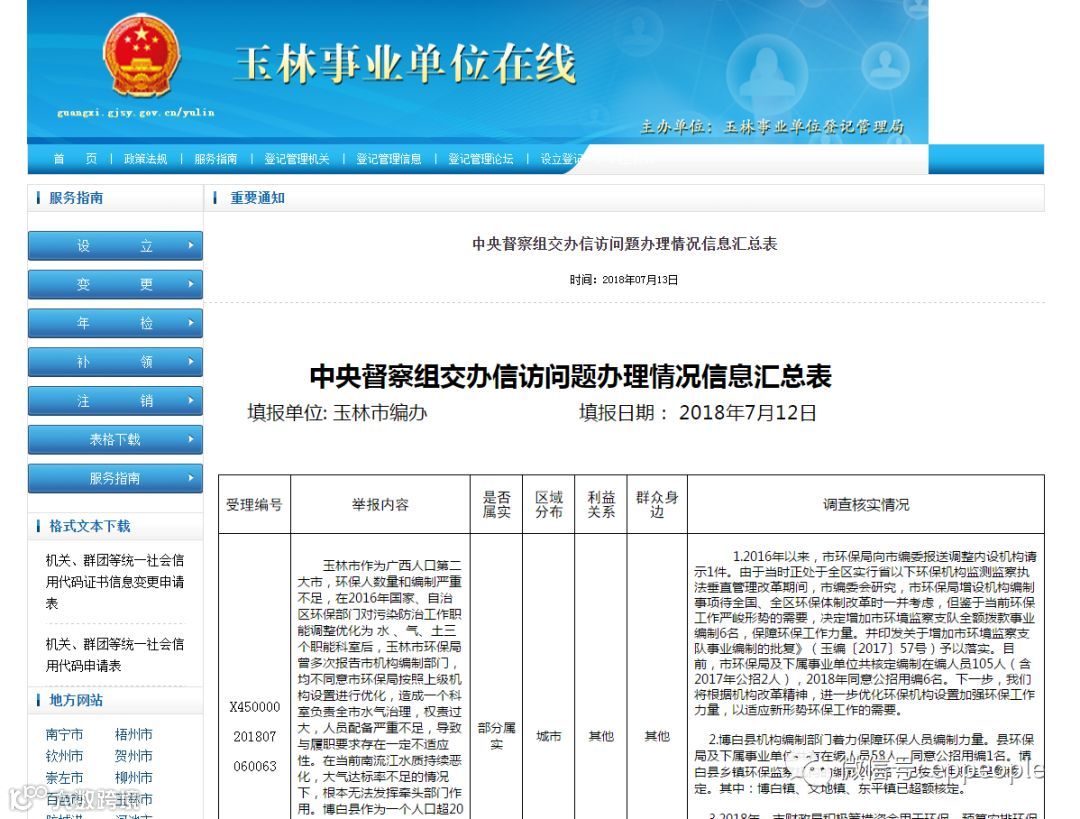Click the small article title 中央督察组交办信访问题办理情况信息汇总表
Image resolution: width=1080 pixels, height=819 pixels.
pyautogui.click(x=625, y=243)
